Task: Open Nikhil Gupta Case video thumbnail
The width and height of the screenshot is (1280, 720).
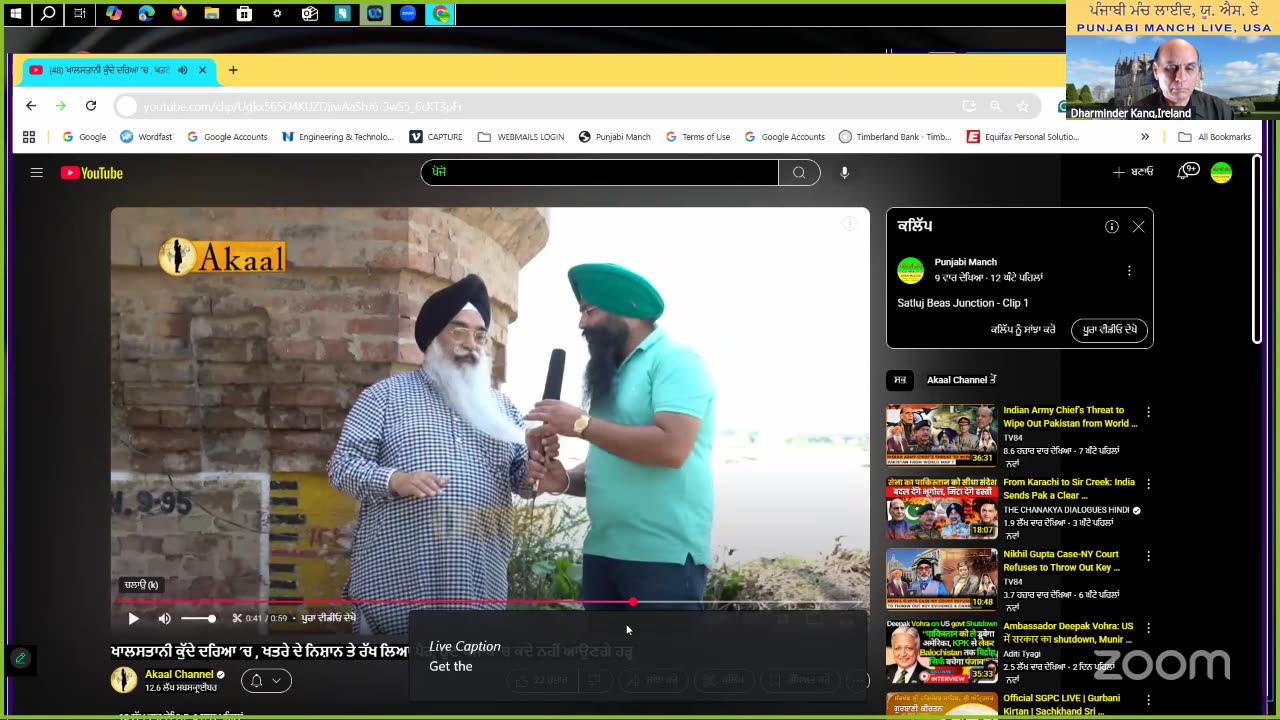Action: [x=941, y=579]
